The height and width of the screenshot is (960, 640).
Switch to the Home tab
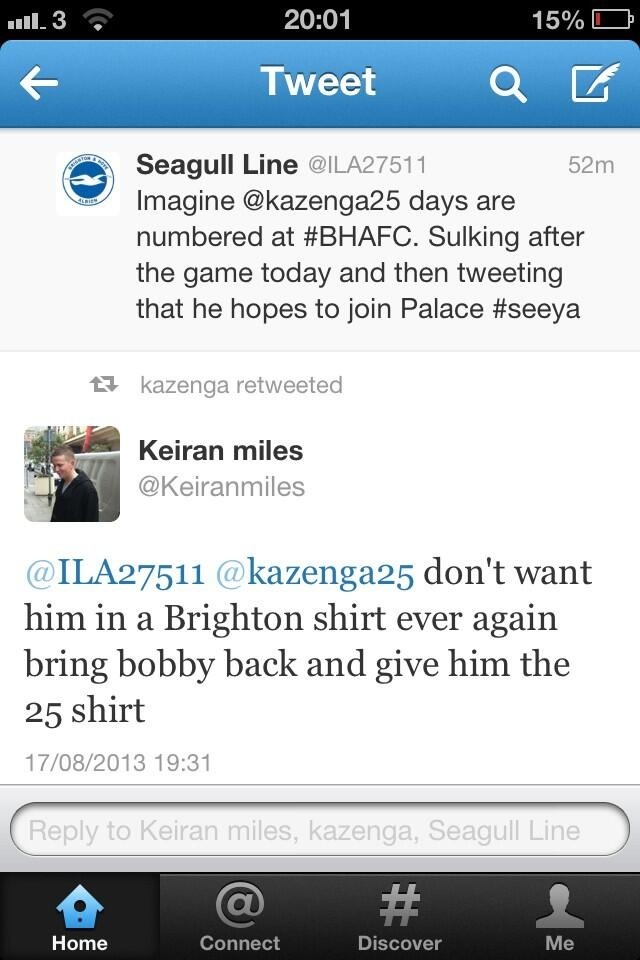(x=80, y=917)
